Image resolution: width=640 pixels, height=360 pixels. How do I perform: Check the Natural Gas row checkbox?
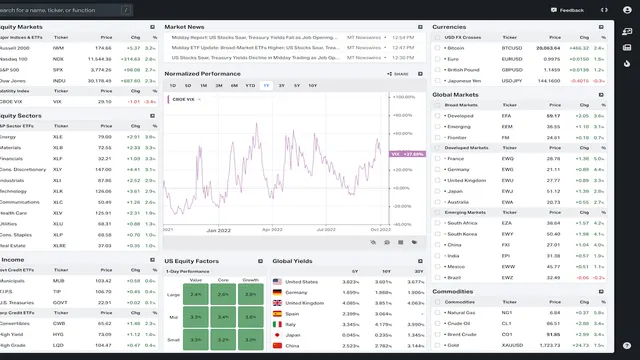tap(438, 313)
